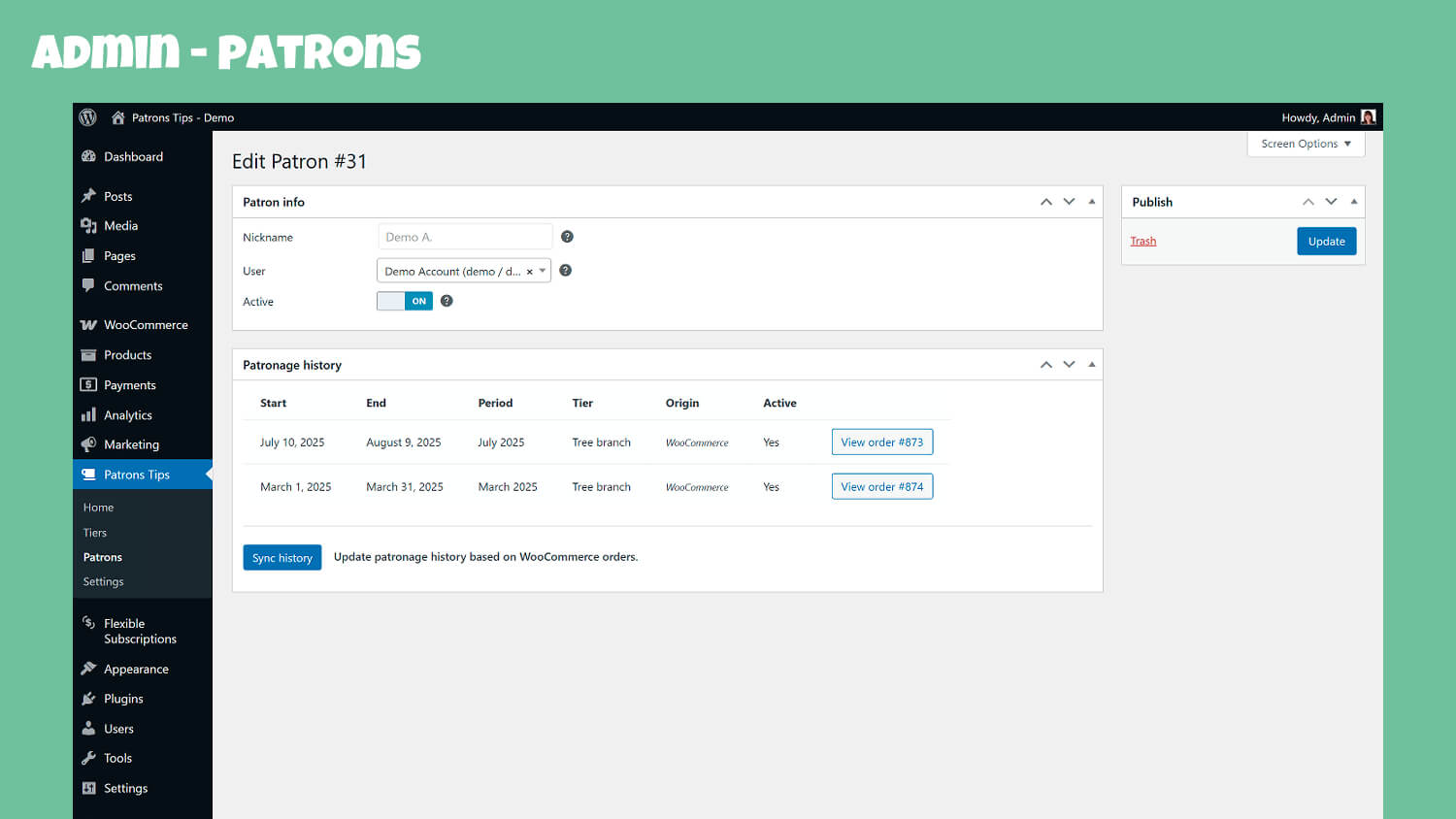Open Patrons Tips Settings submenu item
This screenshot has height=819, width=1456.
point(104,582)
